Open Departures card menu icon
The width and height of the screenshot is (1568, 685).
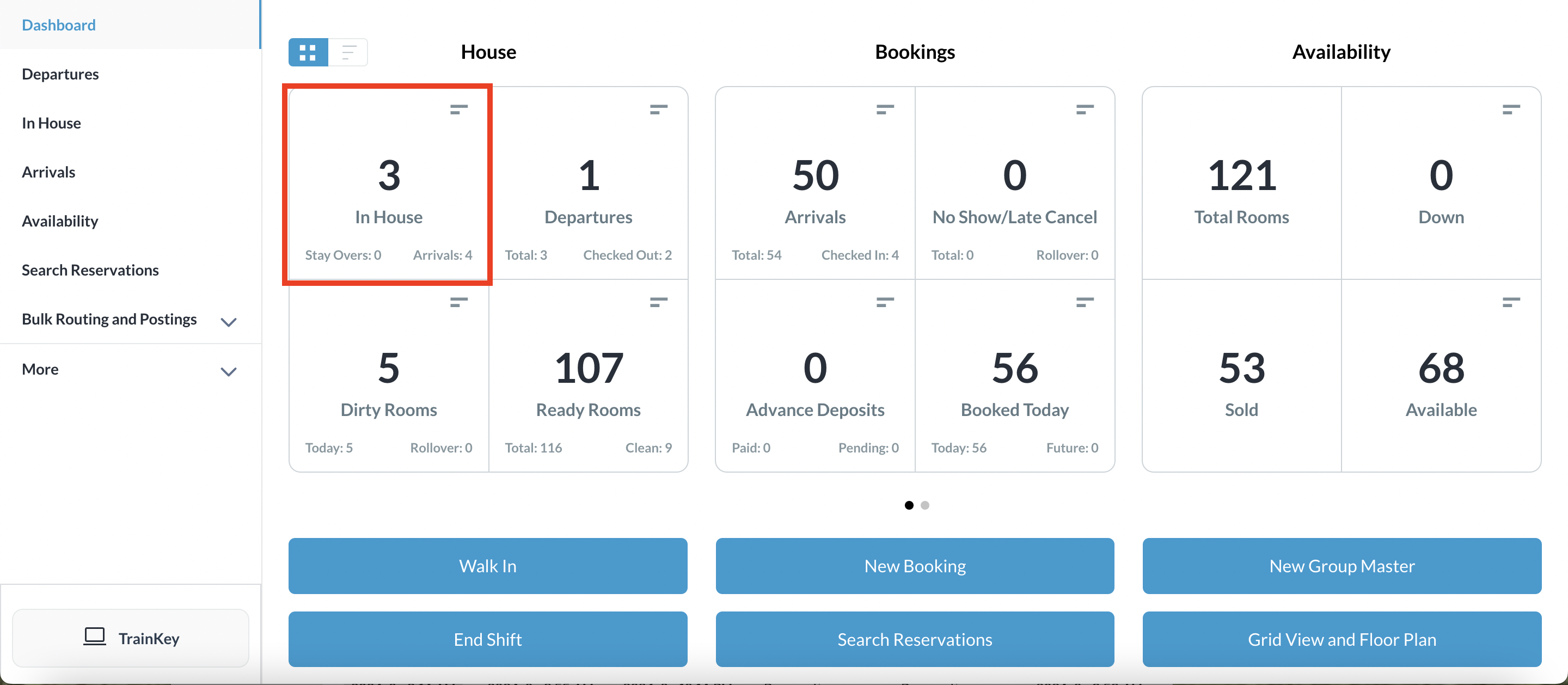pos(658,109)
